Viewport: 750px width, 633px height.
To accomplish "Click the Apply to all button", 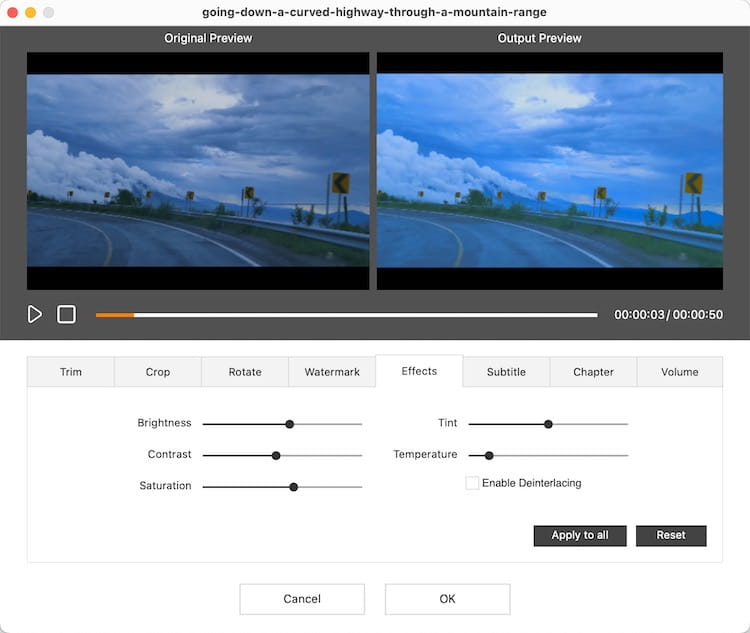I will (x=580, y=535).
